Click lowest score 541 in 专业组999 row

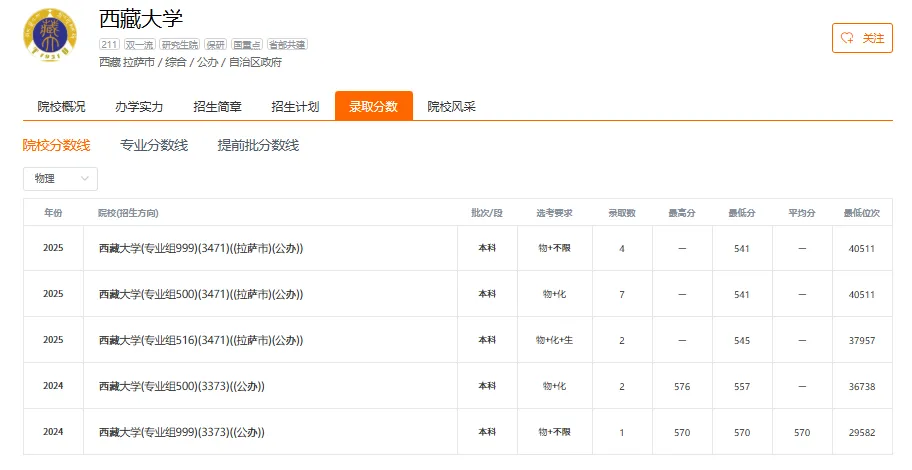click(742, 249)
